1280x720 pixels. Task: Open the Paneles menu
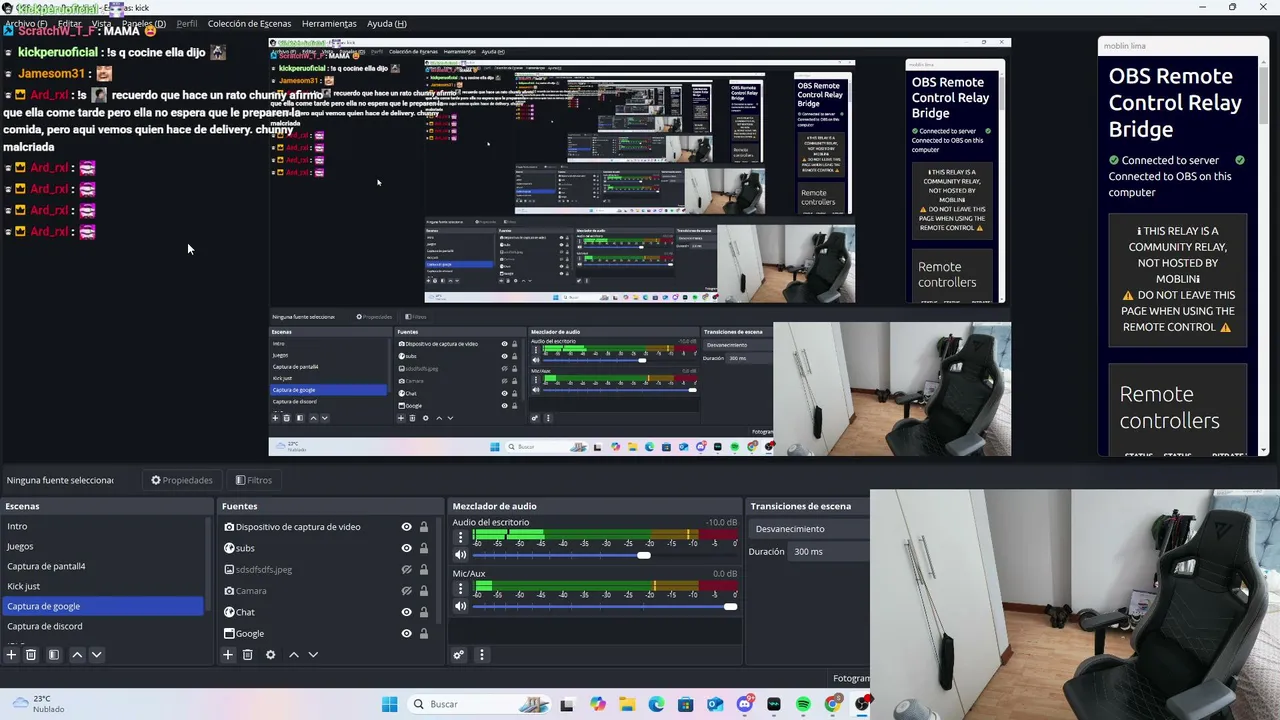[144, 23]
